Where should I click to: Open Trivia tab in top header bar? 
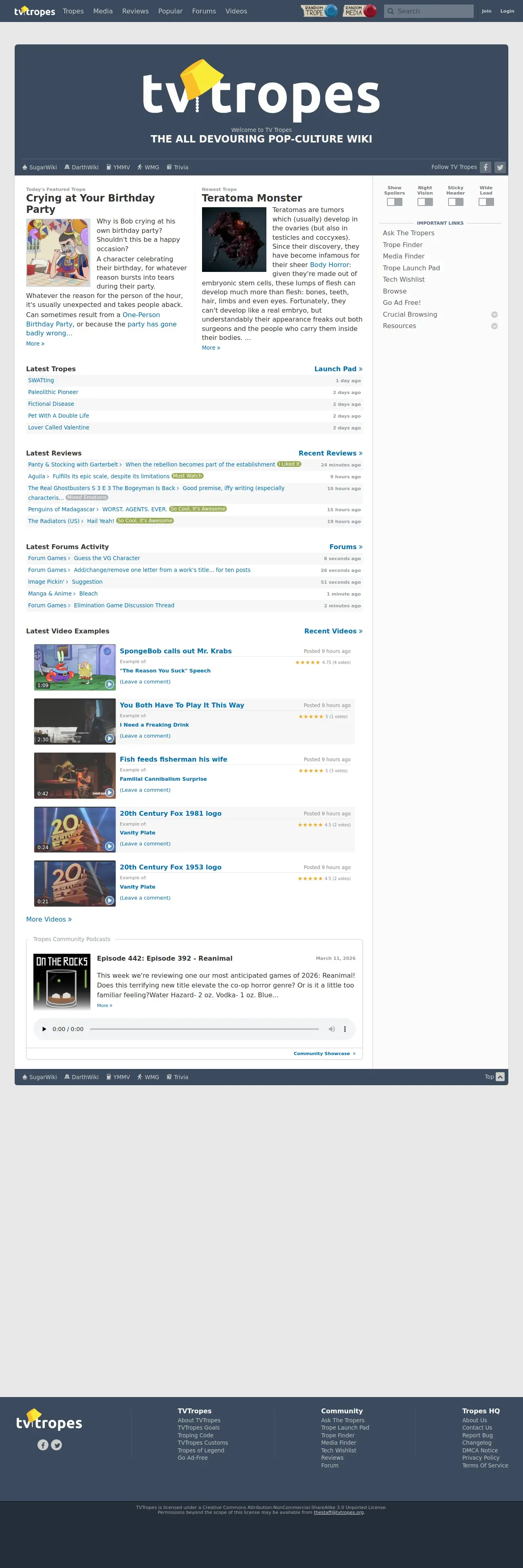point(178,167)
